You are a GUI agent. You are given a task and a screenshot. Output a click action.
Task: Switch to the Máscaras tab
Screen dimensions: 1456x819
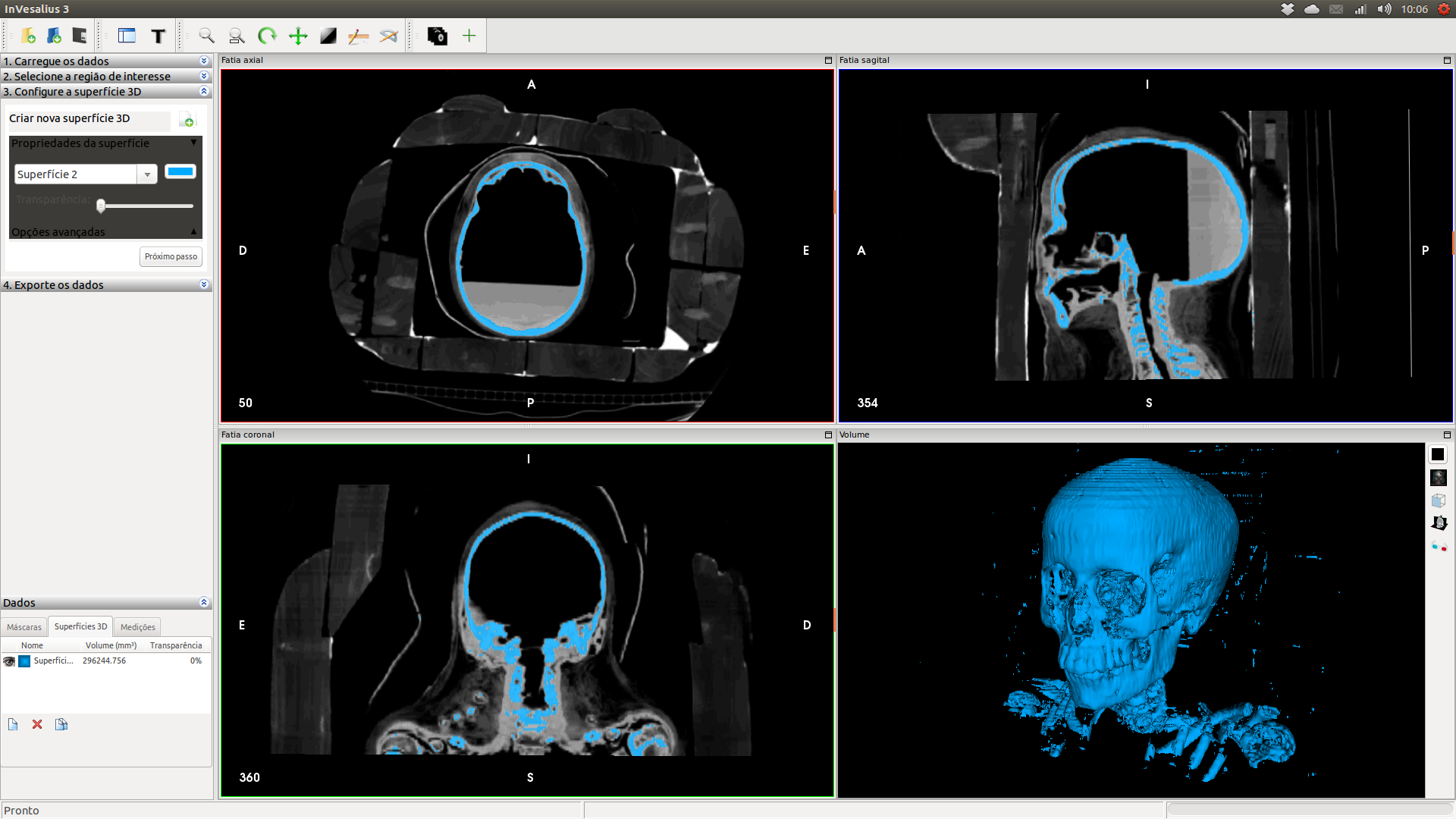click(24, 627)
